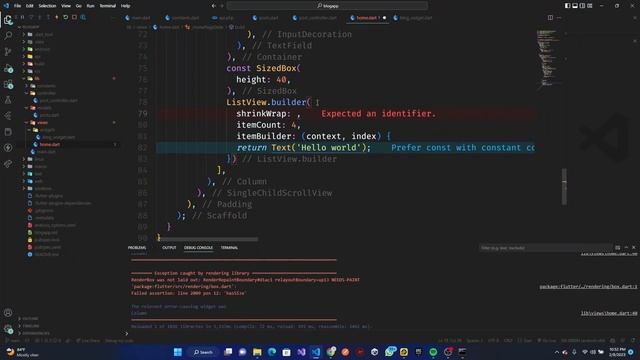Open Microsoft Edge from taskbar
The height and width of the screenshot is (360, 640).
coord(272,352)
